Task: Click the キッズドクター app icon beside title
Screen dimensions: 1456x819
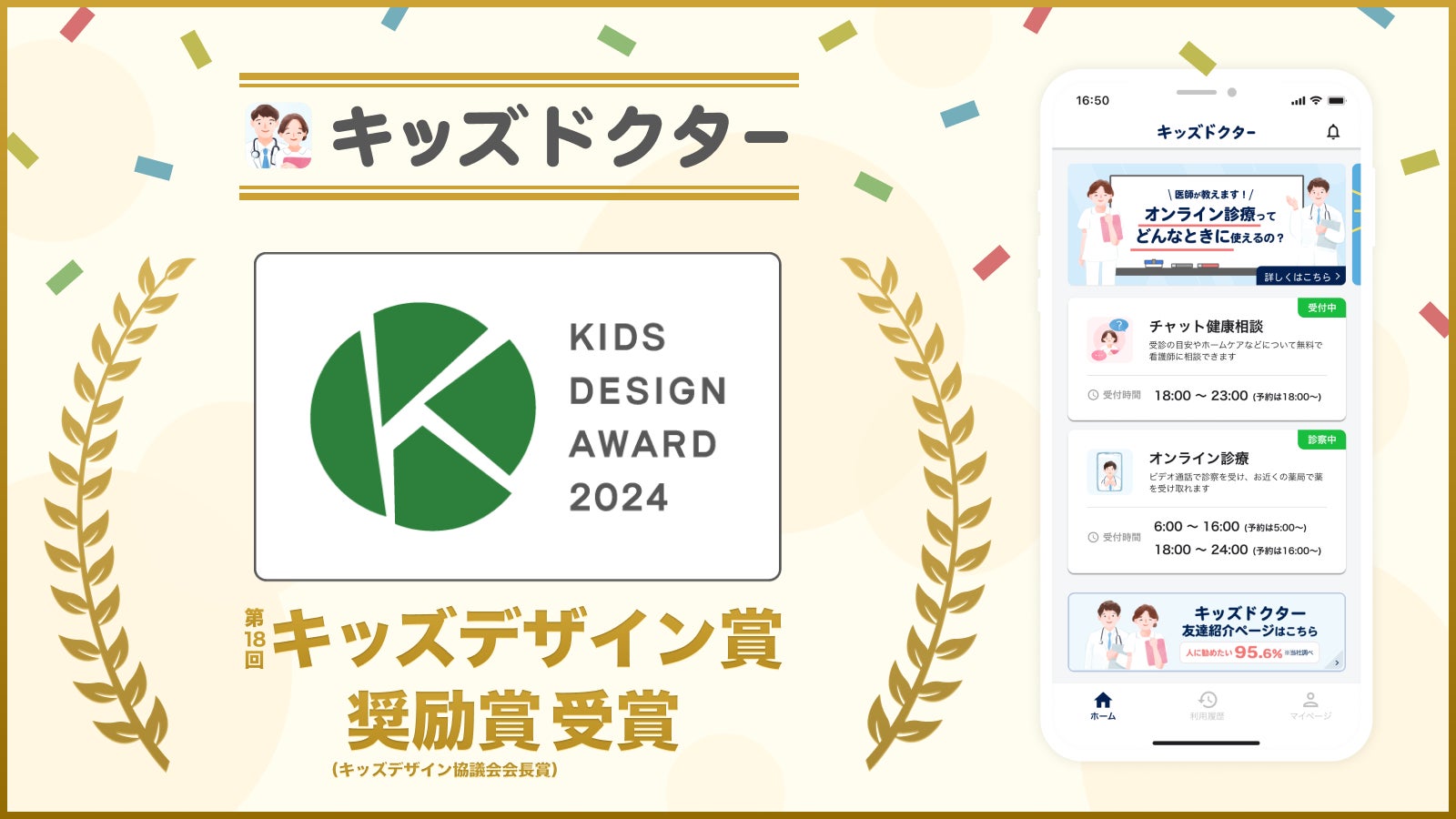Action: 278,136
